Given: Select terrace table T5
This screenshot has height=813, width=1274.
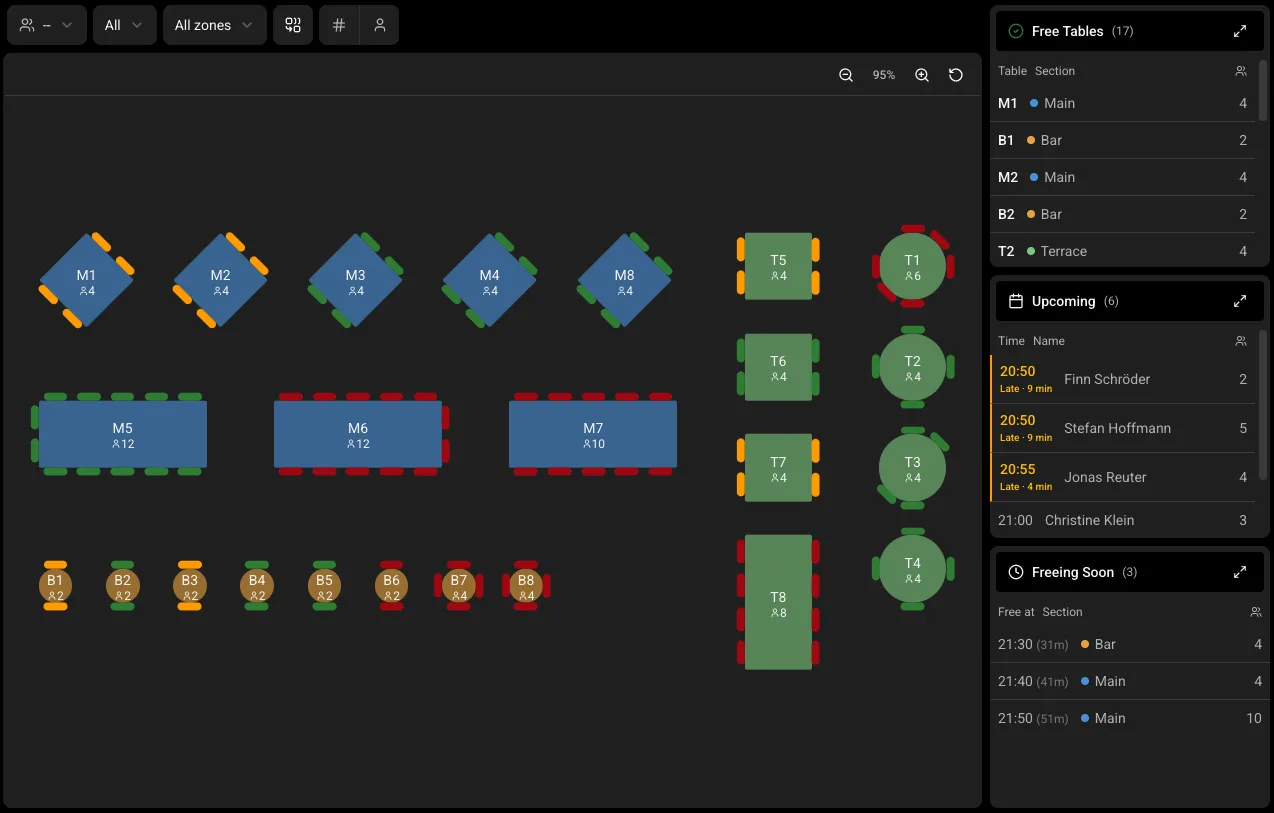Looking at the screenshot, I should click(778, 266).
